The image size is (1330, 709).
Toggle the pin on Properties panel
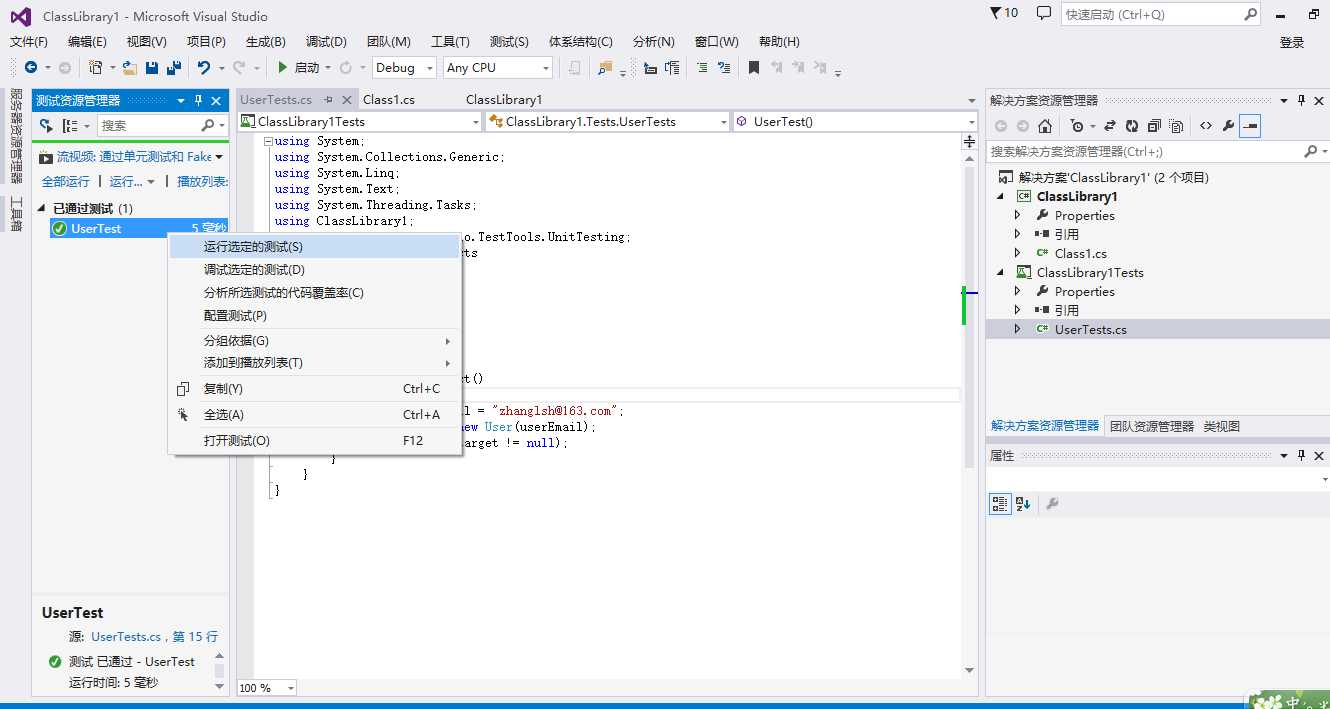tap(1301, 455)
